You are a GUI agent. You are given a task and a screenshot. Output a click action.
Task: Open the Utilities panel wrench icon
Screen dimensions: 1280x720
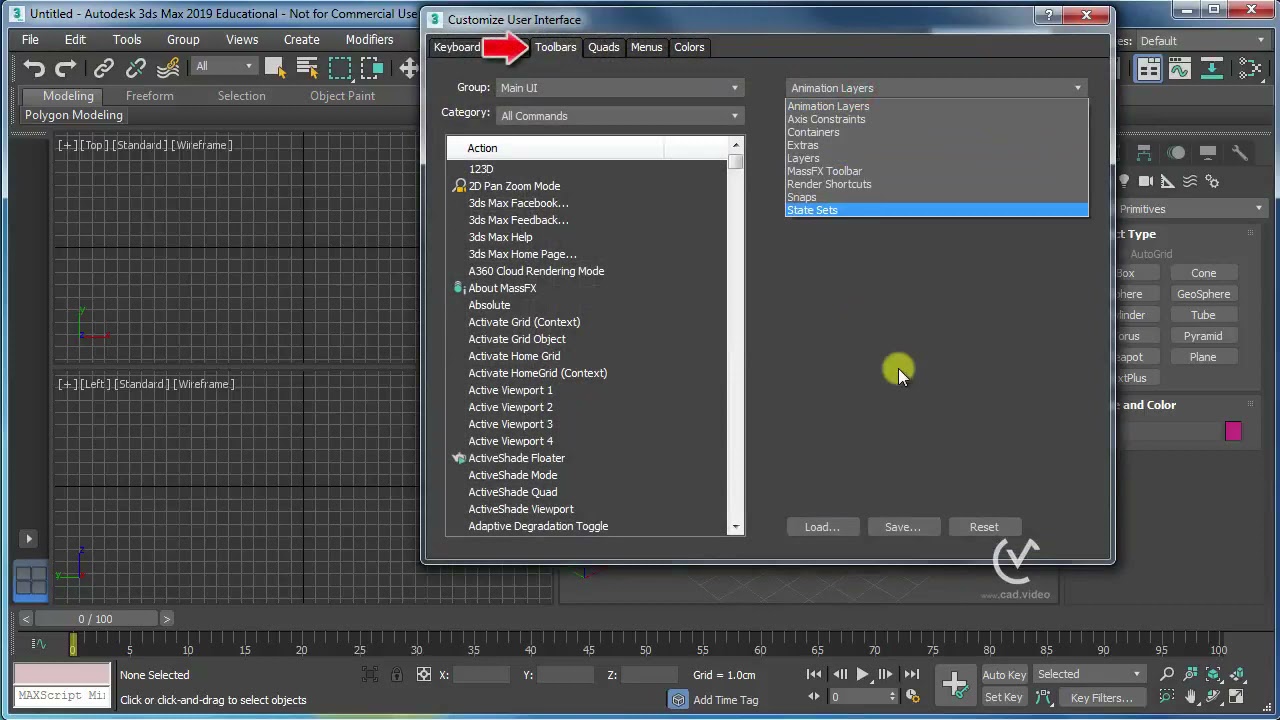pos(1240,152)
